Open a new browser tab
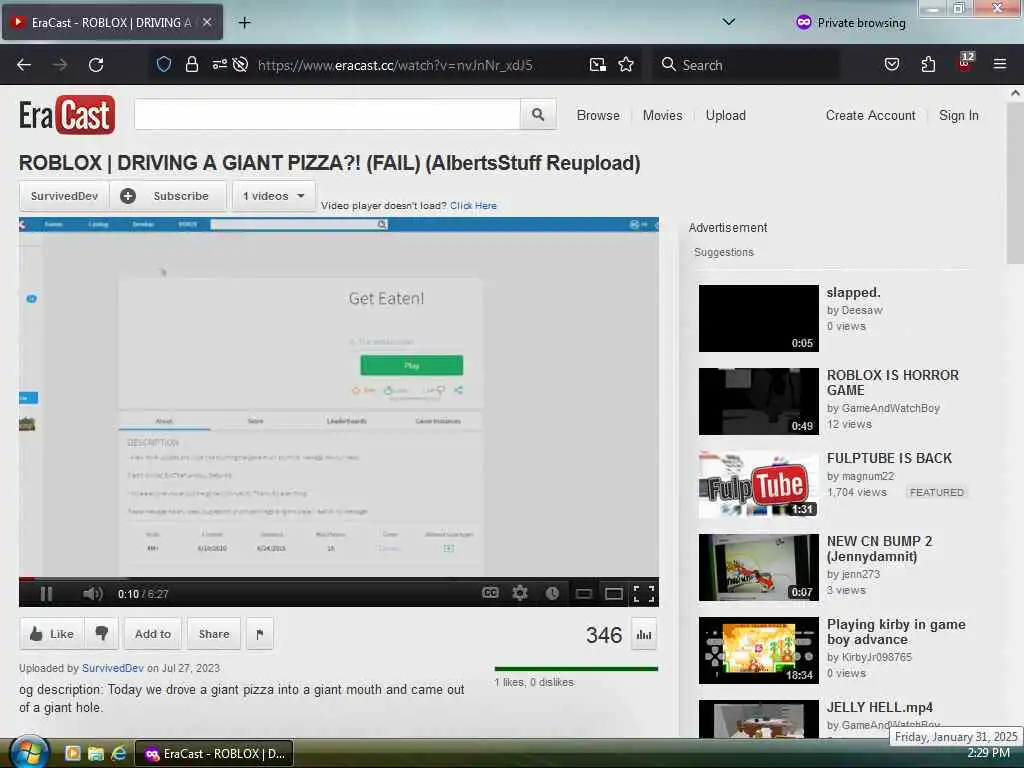The width and height of the screenshot is (1024, 768). [x=244, y=22]
